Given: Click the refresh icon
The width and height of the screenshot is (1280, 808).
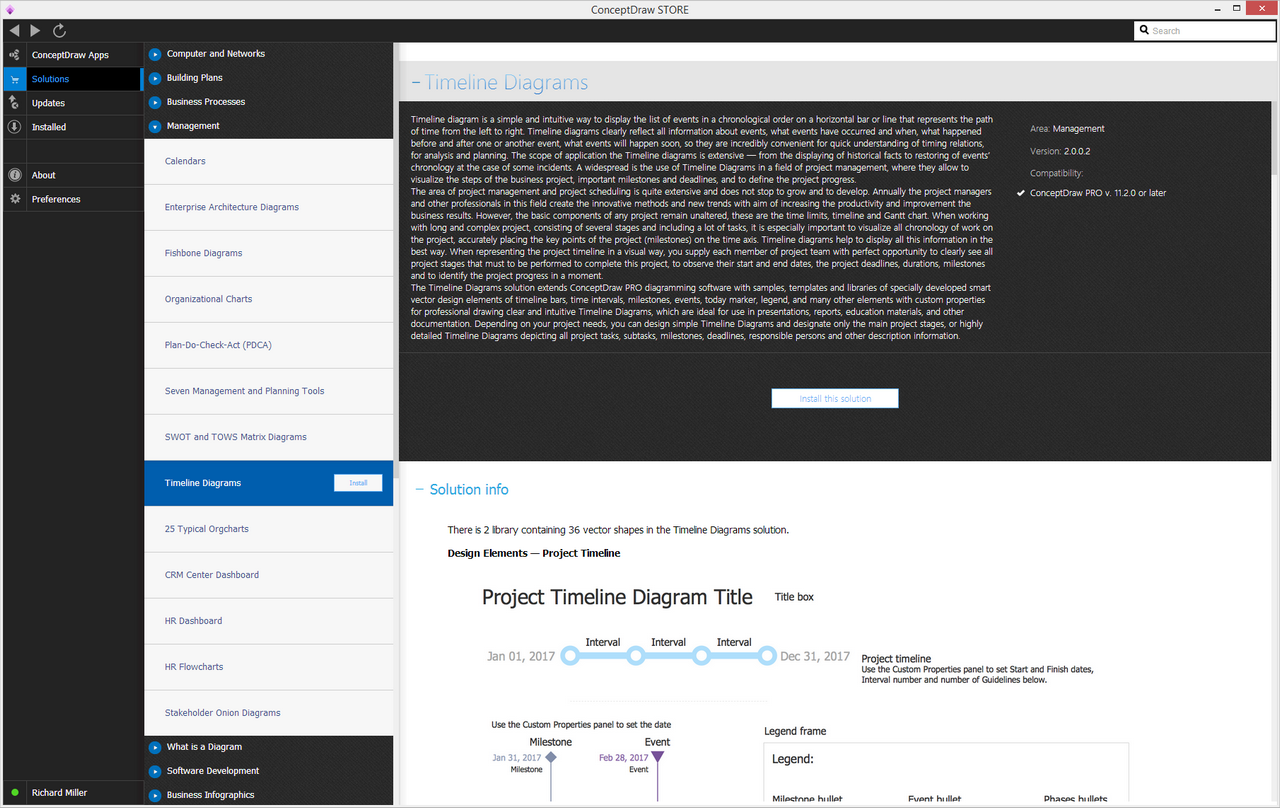Looking at the screenshot, I should pyautogui.click(x=59, y=31).
